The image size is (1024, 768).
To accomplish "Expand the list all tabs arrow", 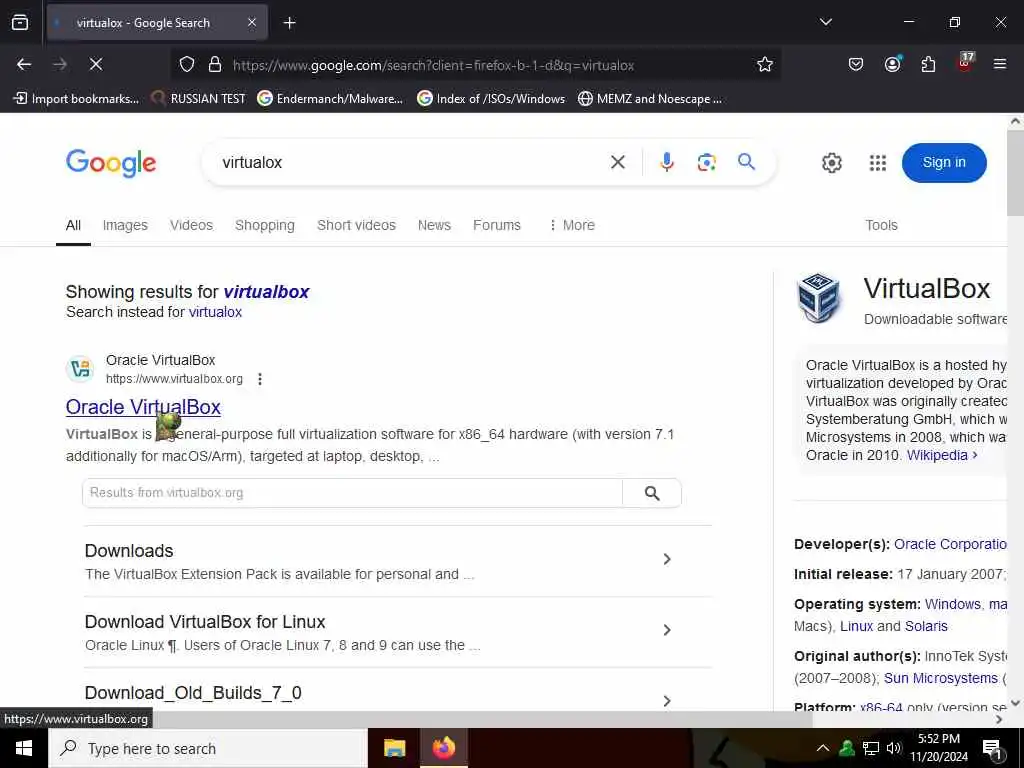I will 825,22.
